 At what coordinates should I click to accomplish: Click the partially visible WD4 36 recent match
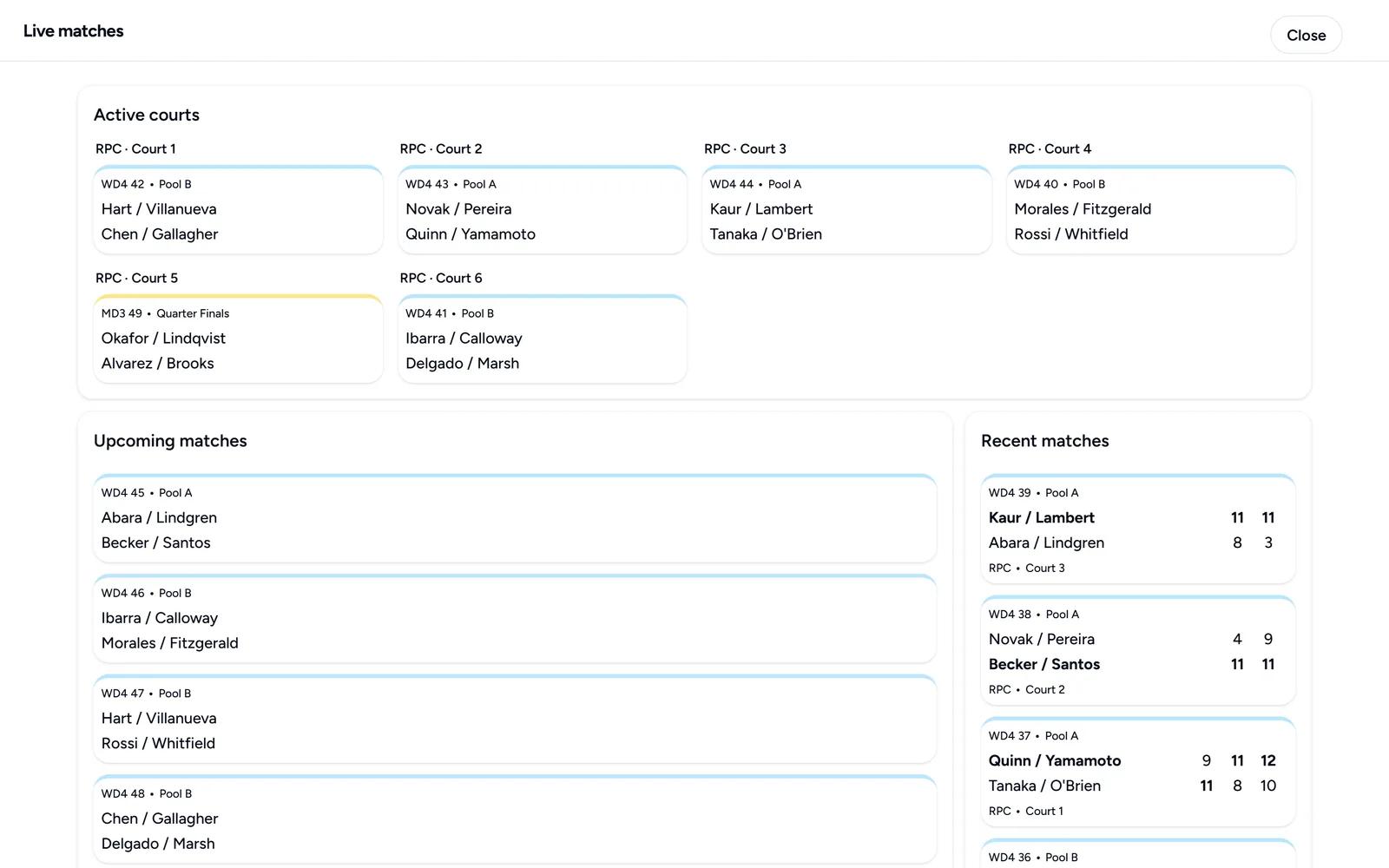pos(1138,854)
